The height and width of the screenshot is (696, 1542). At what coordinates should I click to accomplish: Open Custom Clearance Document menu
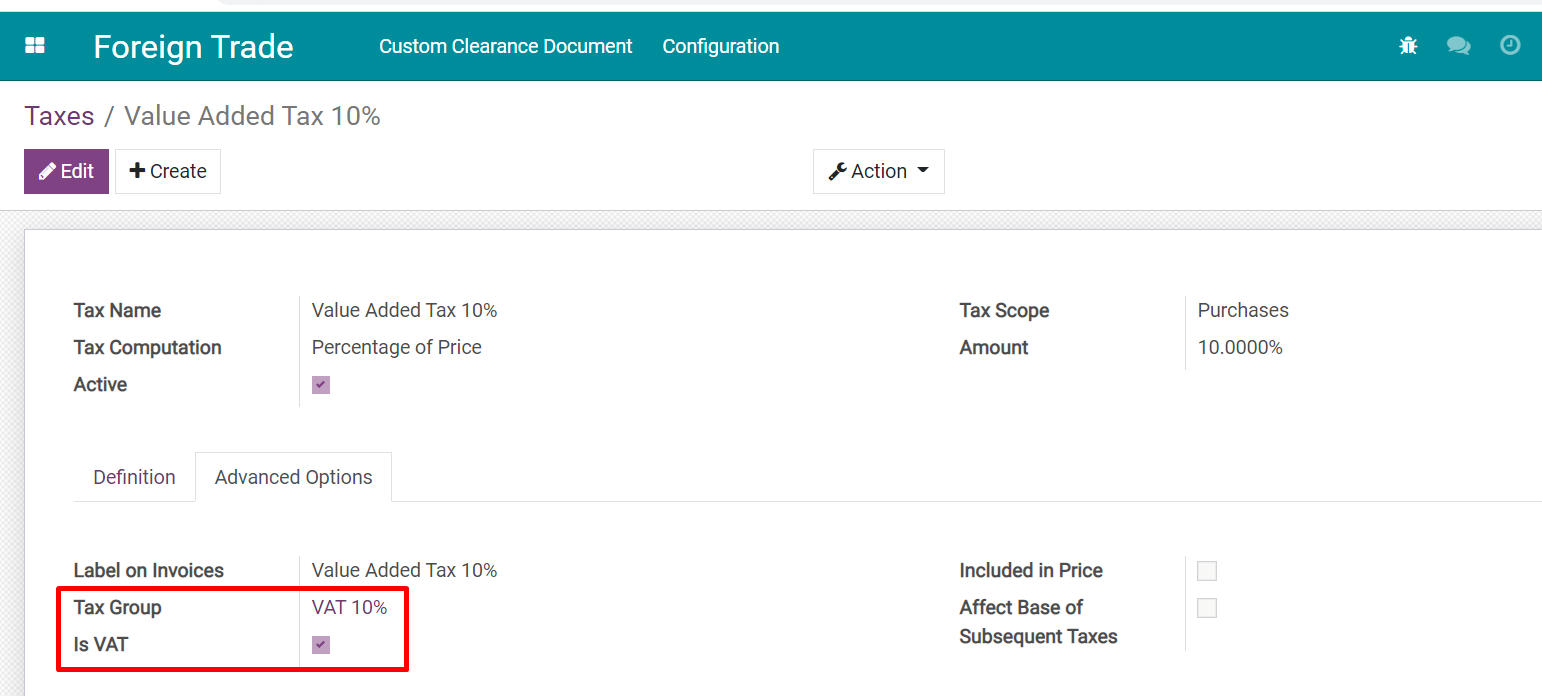point(505,46)
